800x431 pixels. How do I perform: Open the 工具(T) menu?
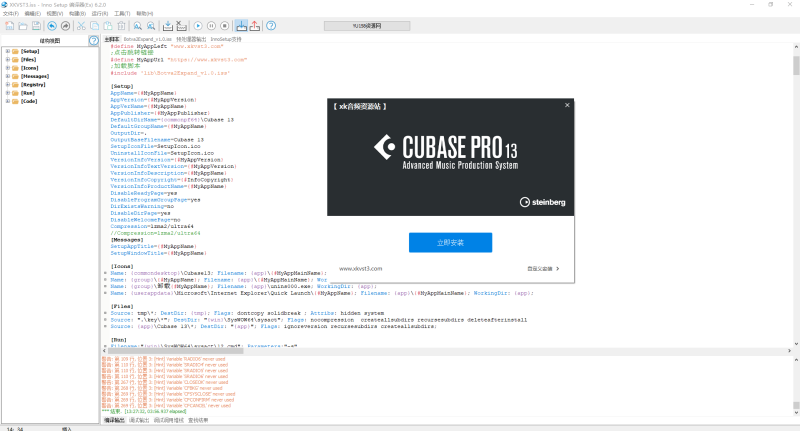coord(122,13)
